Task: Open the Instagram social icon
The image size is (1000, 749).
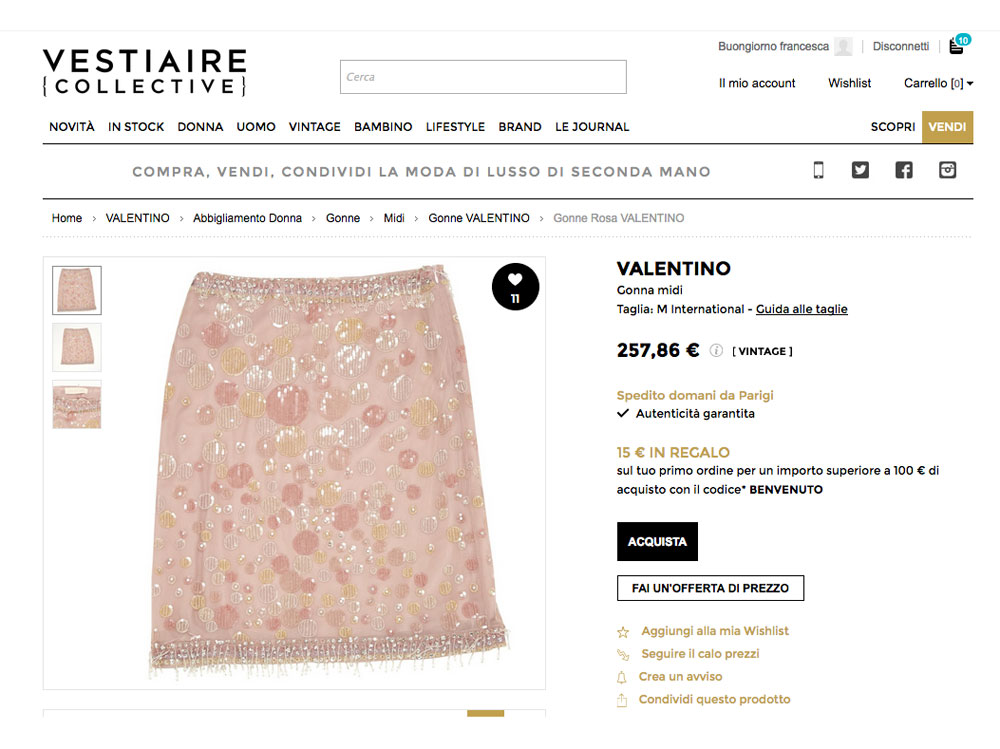Action: pos(948,170)
